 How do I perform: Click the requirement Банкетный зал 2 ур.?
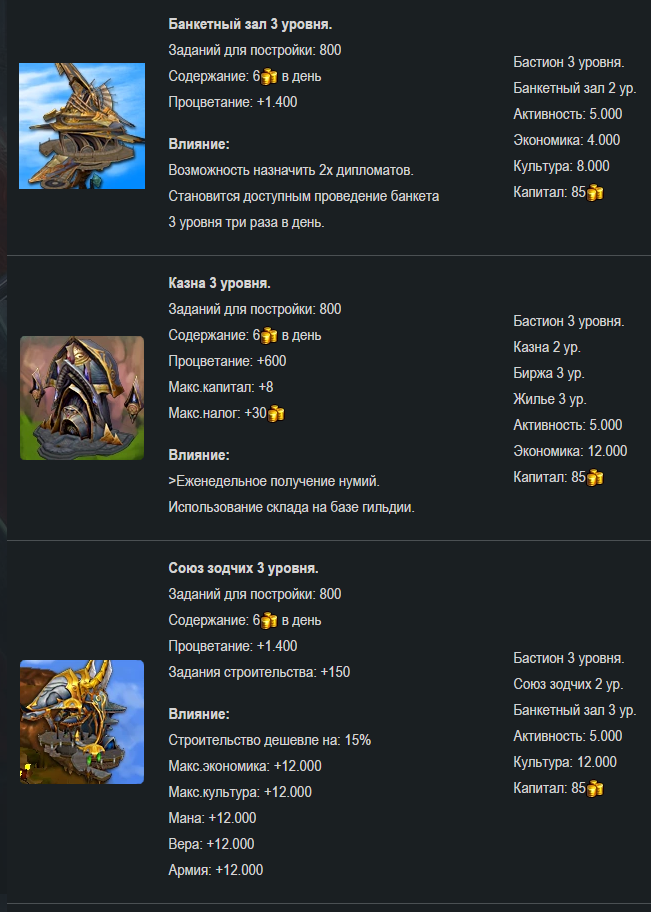[x=575, y=88]
